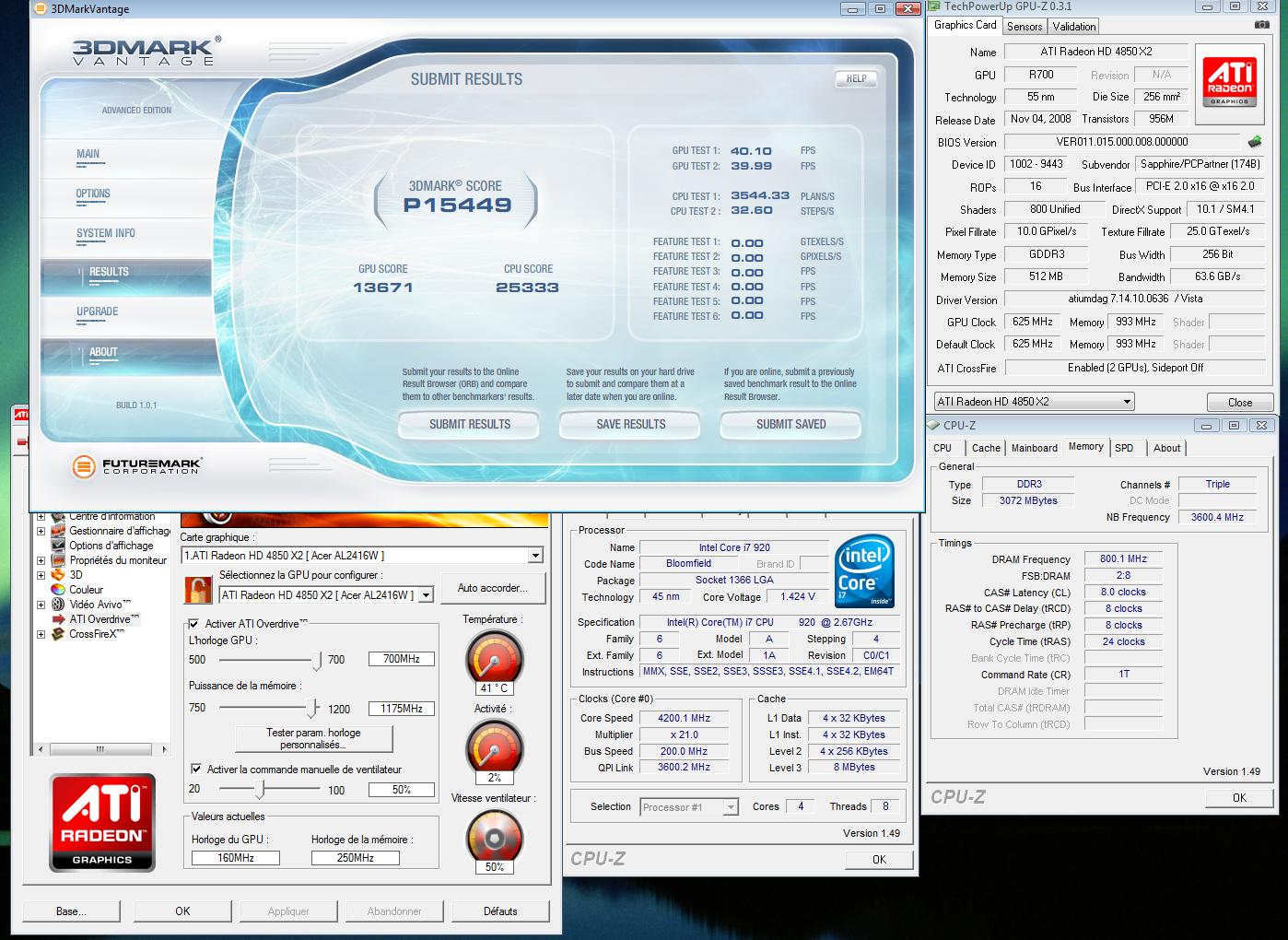Click the ATI Overdrive red arrow icon
Image resolution: width=1288 pixels, height=940 pixels.
tap(58, 619)
